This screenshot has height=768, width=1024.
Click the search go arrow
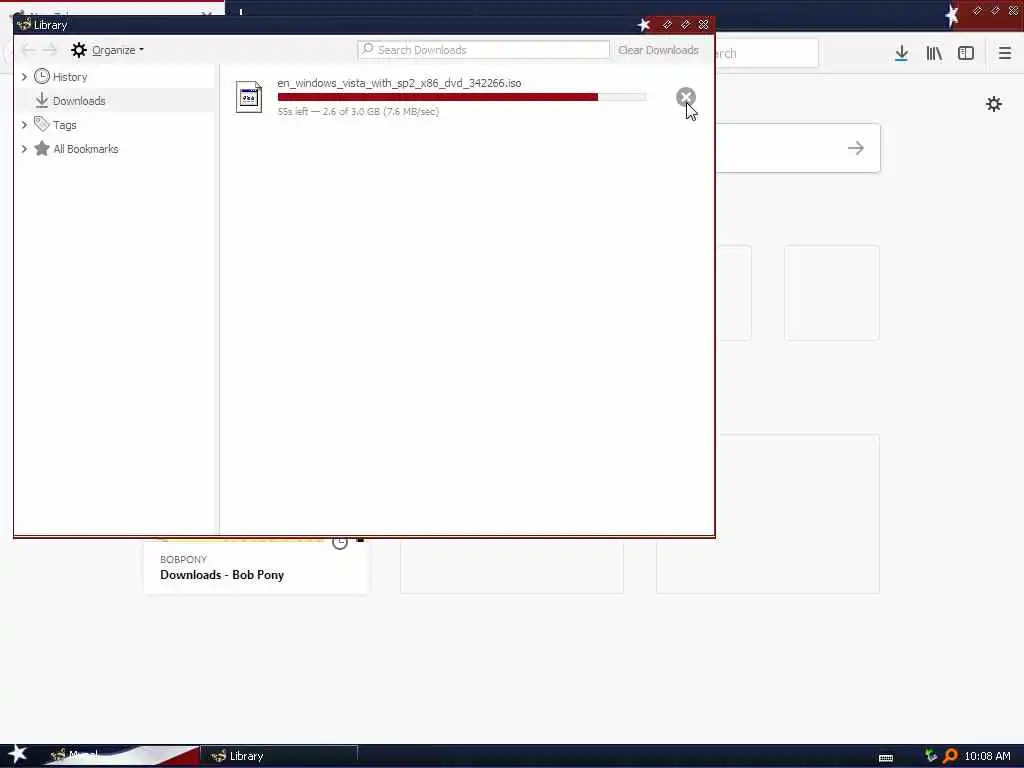pyautogui.click(x=856, y=148)
